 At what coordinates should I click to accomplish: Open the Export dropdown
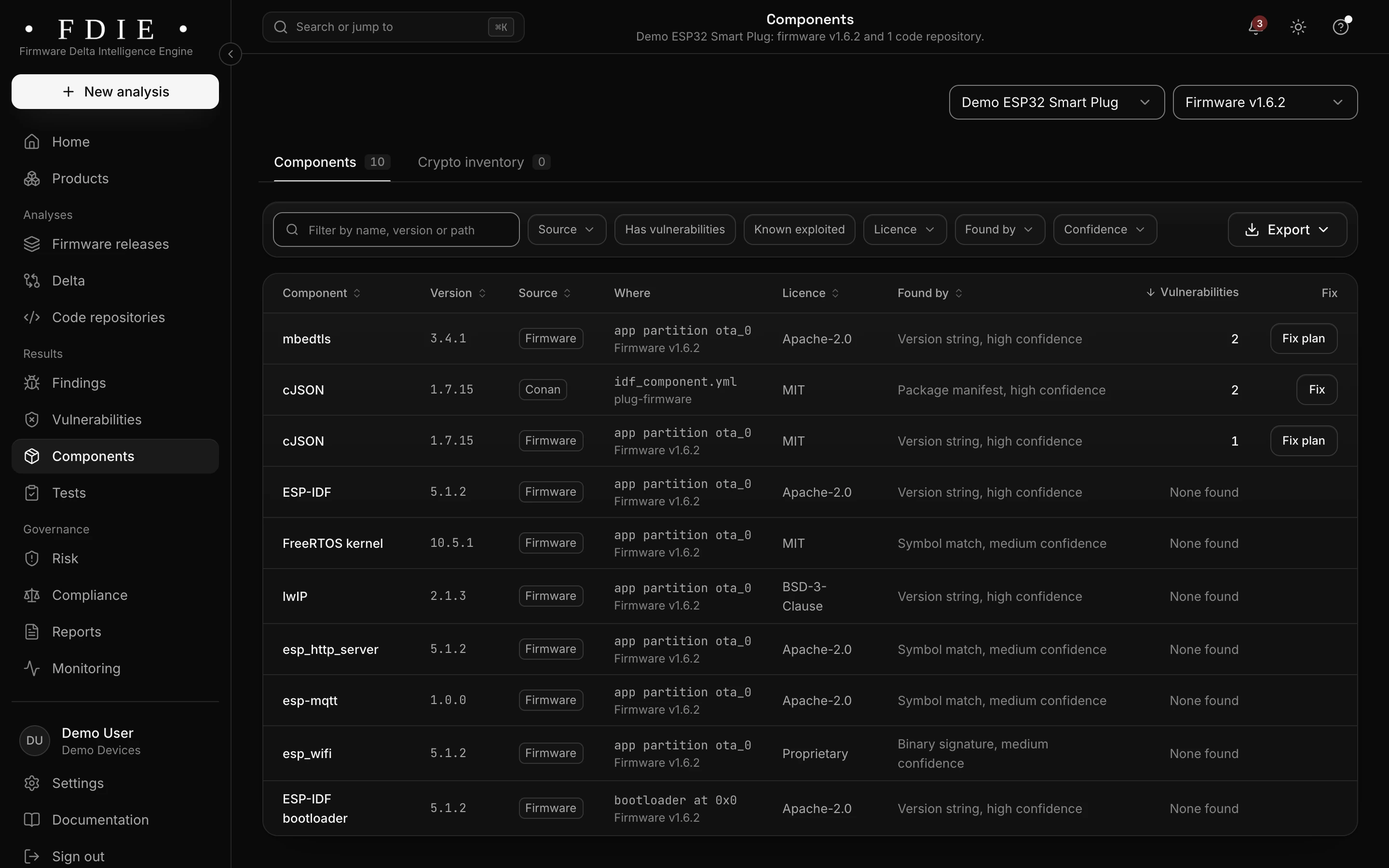1287,230
